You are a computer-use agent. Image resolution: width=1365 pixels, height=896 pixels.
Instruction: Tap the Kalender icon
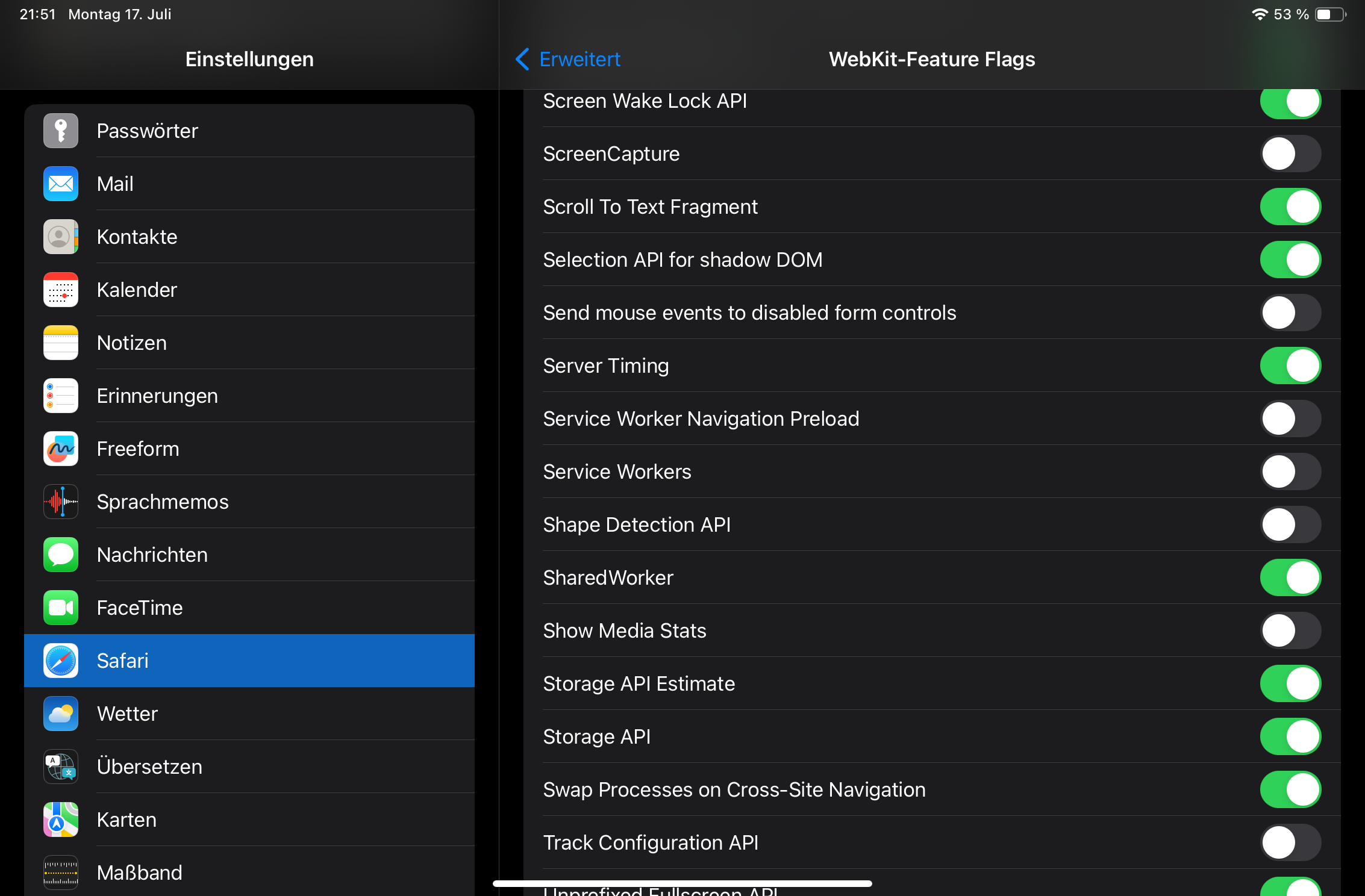[x=61, y=290]
